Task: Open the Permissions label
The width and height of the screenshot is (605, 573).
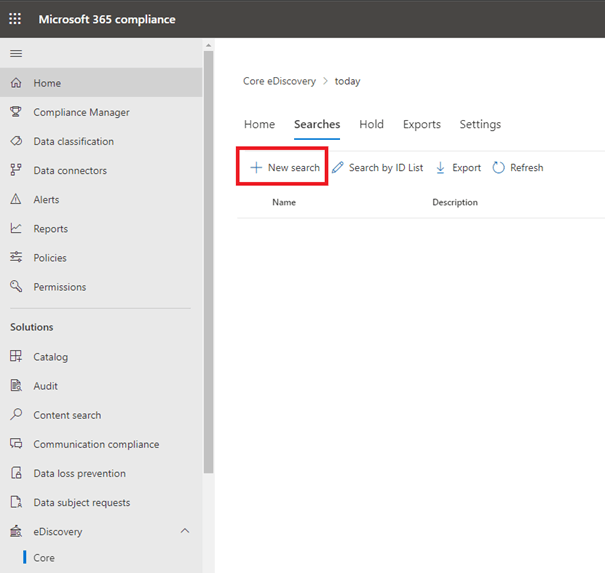Action: (60, 287)
